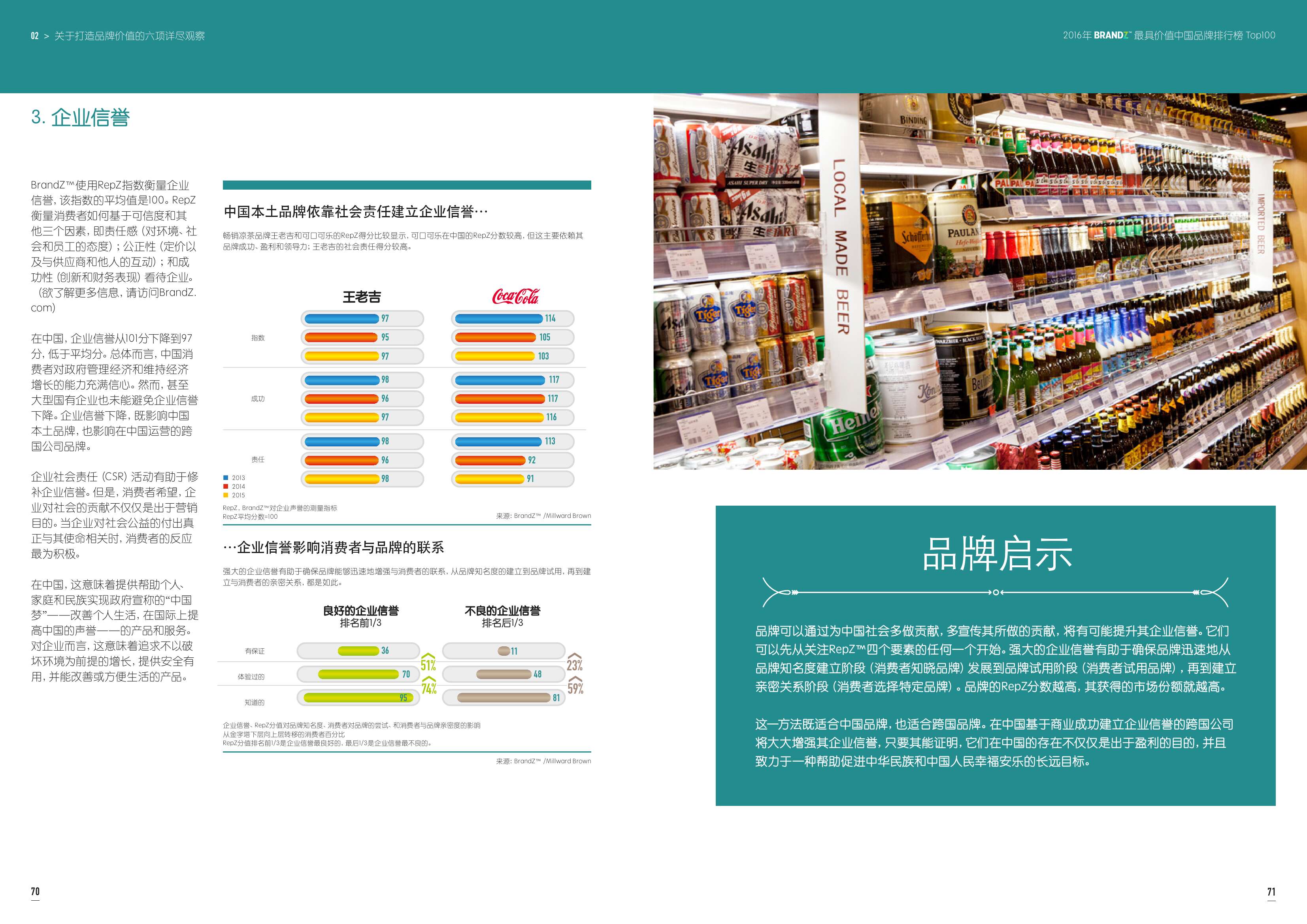Select the Coca-Cola red bar valued 105

tap(496, 337)
